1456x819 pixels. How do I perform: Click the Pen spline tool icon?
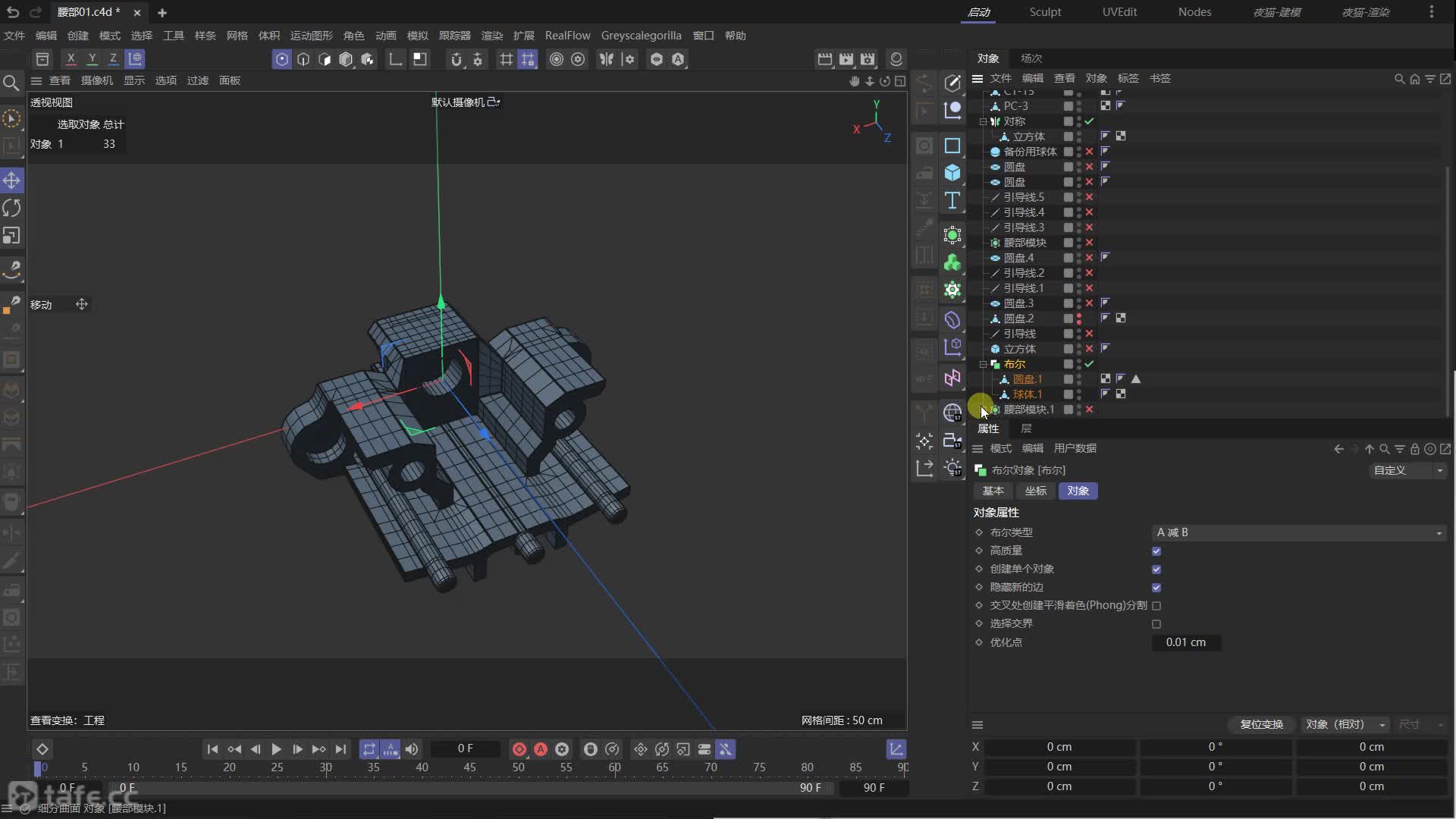point(952,83)
